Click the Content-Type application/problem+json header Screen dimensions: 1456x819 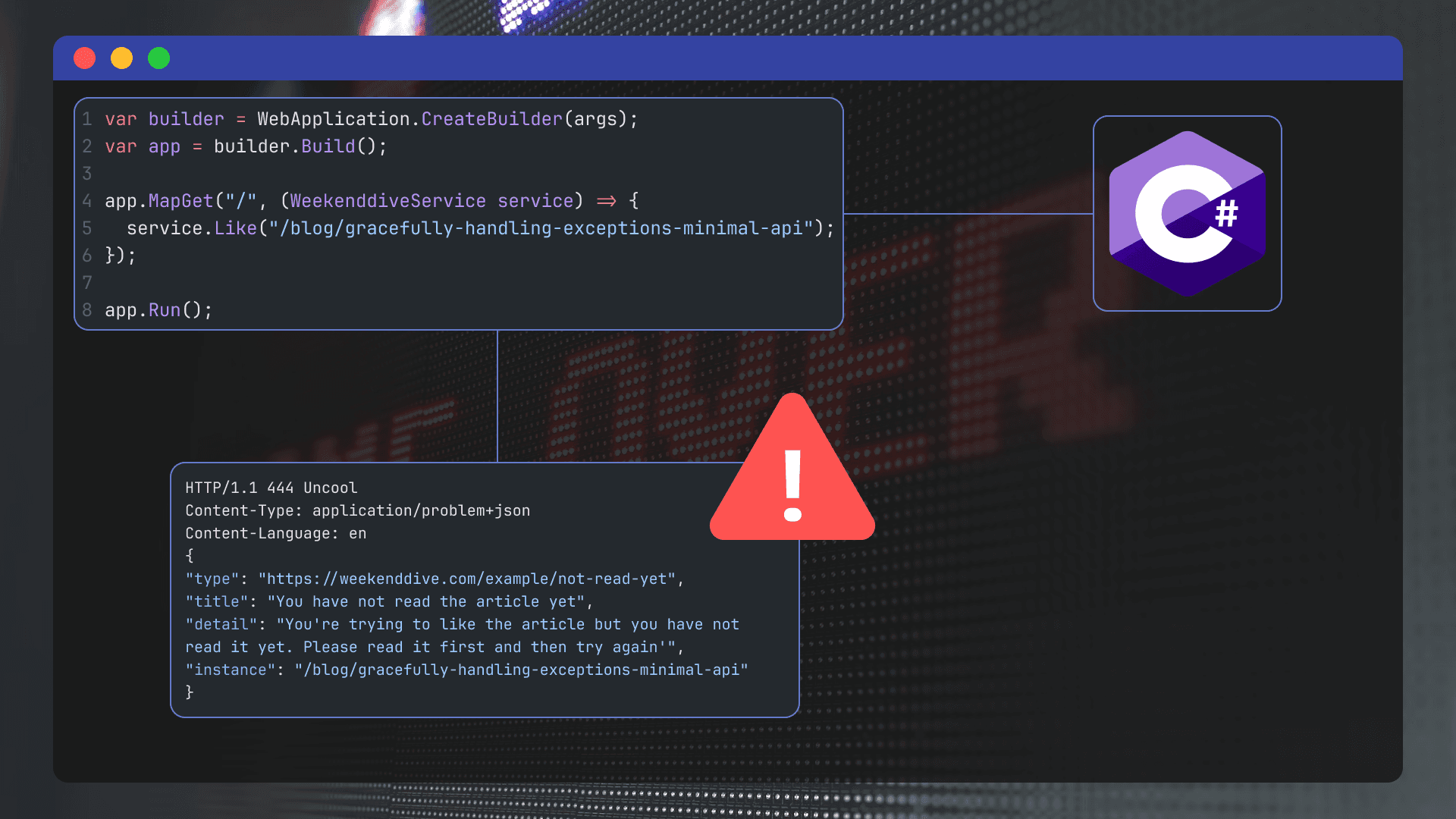point(357,510)
